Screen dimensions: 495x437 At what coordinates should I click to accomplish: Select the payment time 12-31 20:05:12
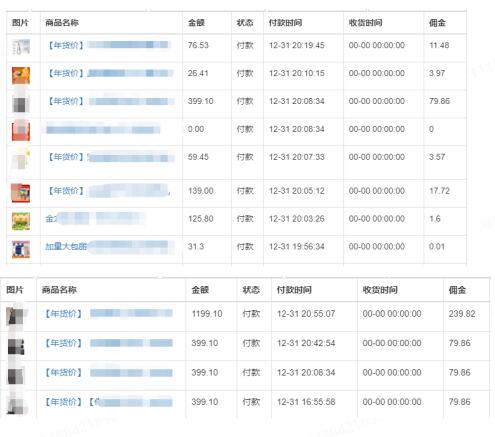[x=297, y=191]
